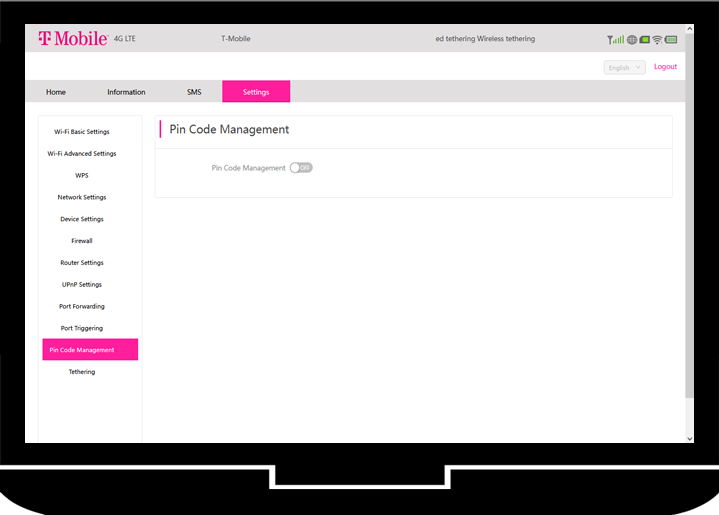Go to the SMS tab
Screen dimensions: 719x515
click(x=194, y=92)
